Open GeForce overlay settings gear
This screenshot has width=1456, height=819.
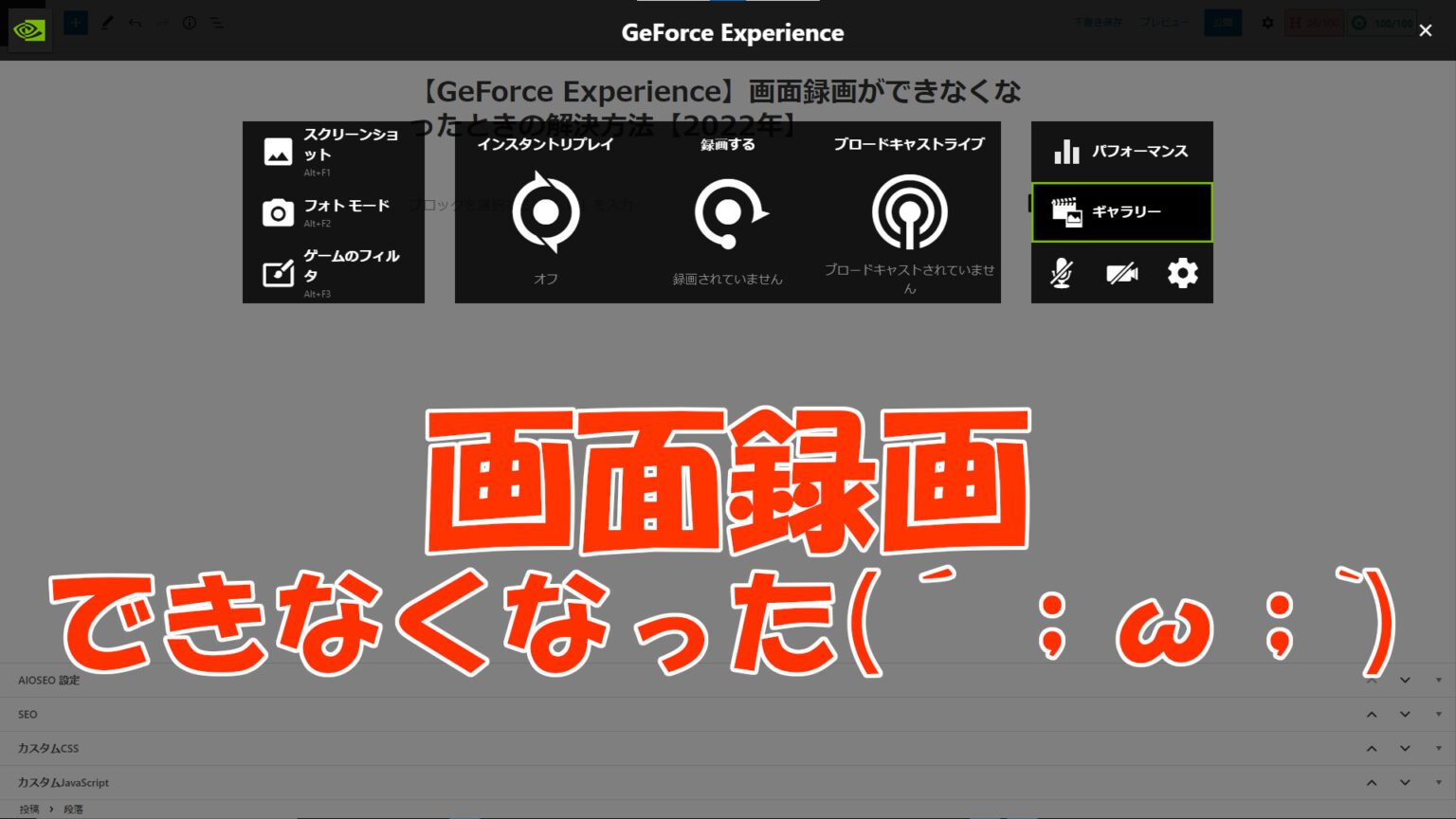pos(1182,273)
